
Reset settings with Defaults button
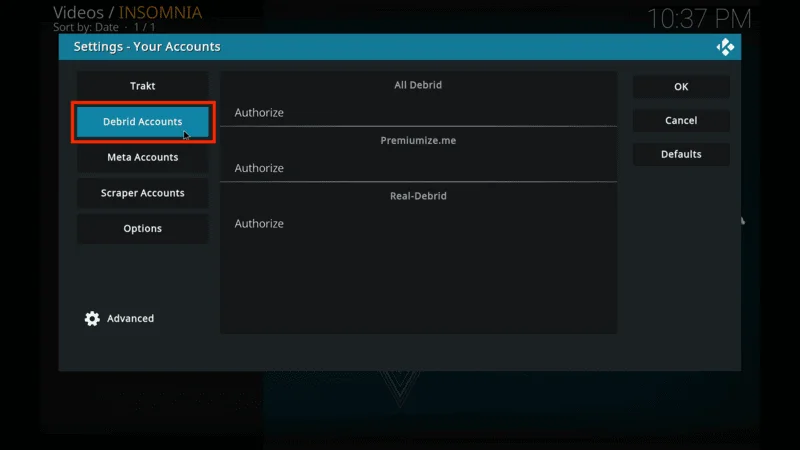(681, 154)
